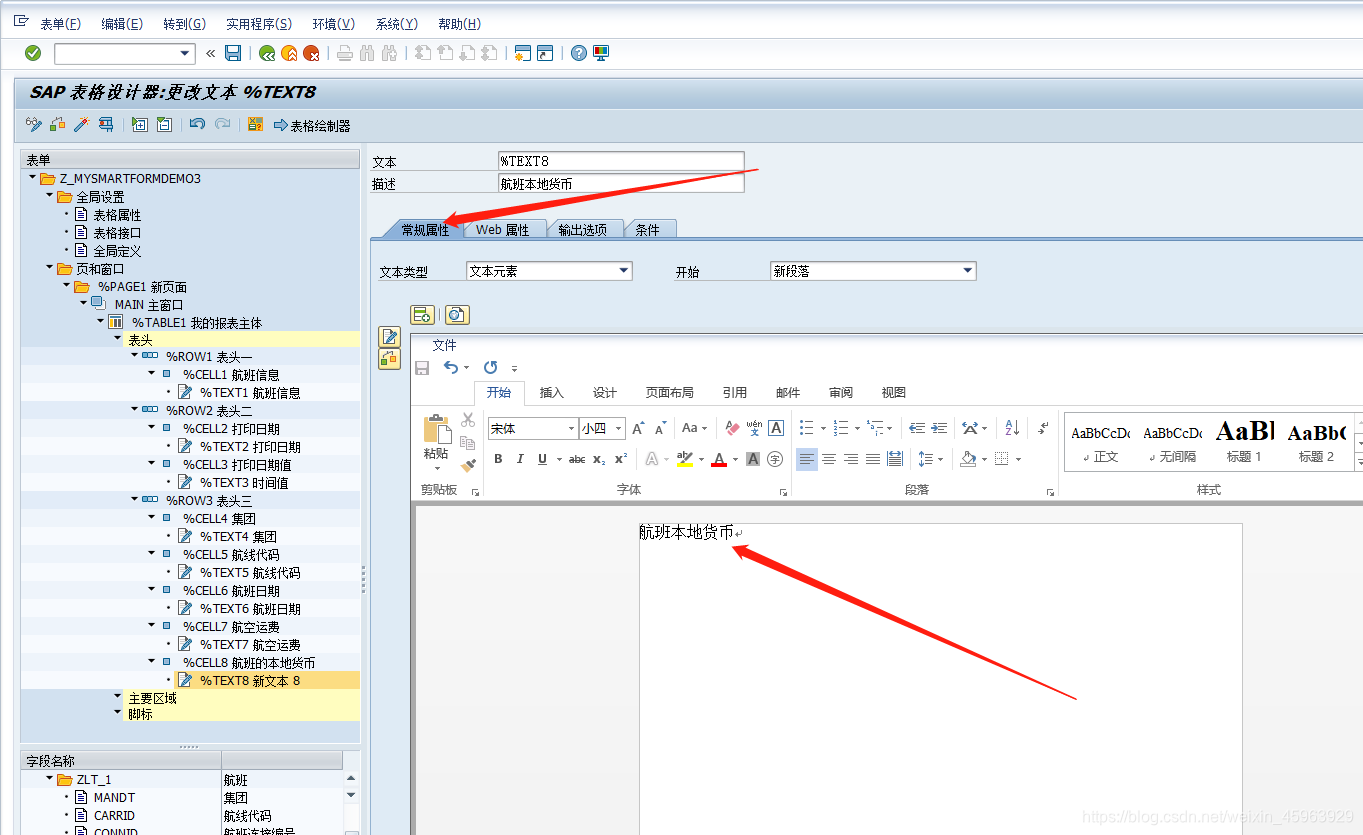Click the Save floppy disk icon in SAP toolbar

[233, 53]
